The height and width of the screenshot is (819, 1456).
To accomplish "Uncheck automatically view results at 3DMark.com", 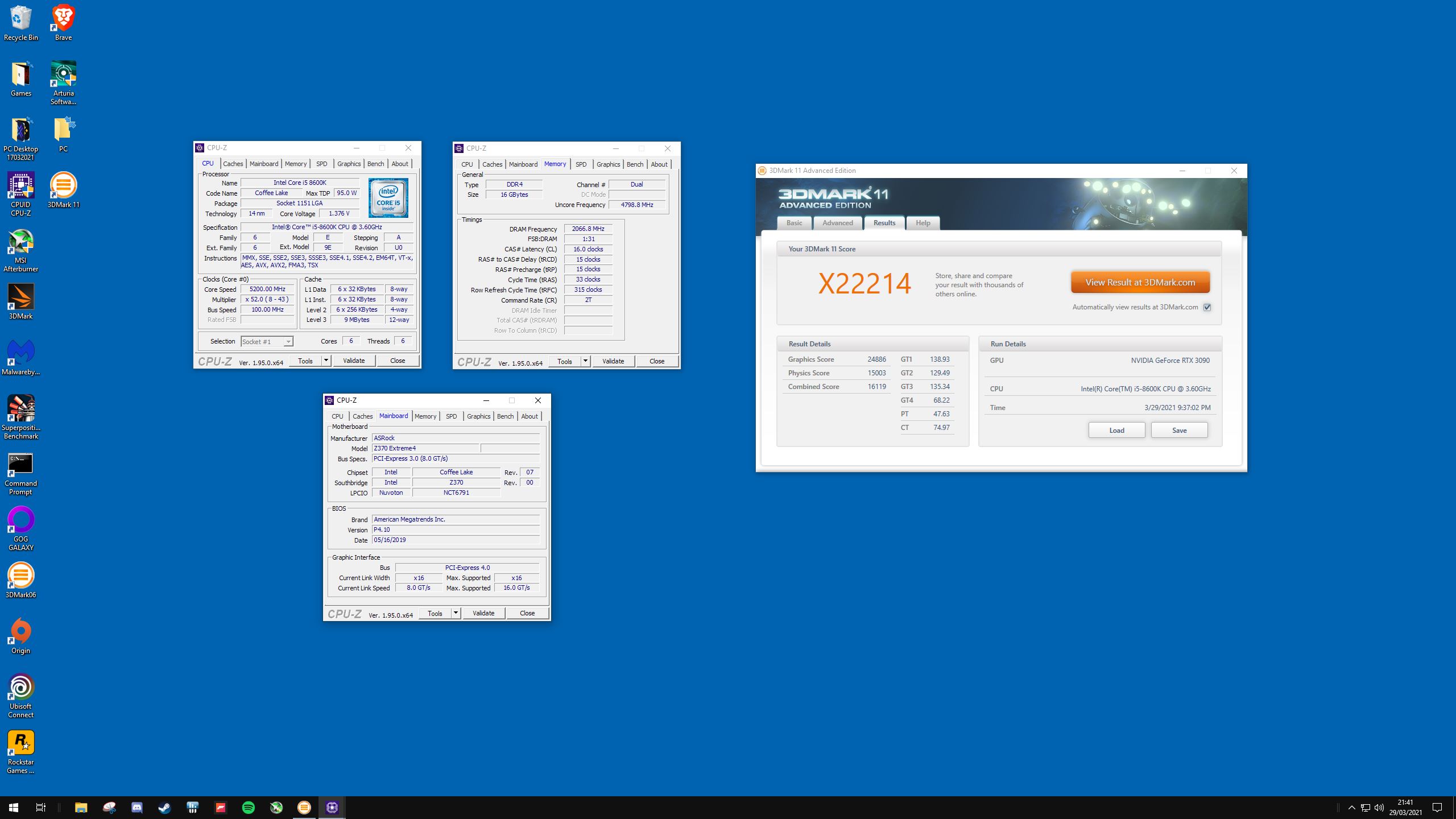I will coord(1207,307).
